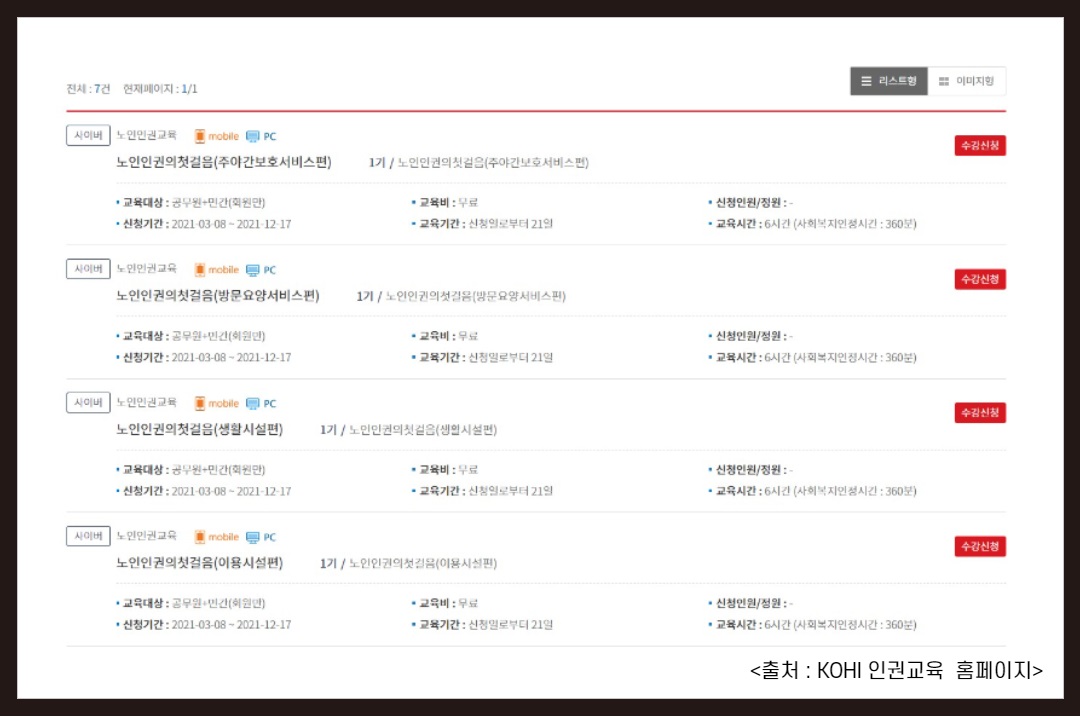Click 수강신청 for 생활시설편 course

point(979,413)
